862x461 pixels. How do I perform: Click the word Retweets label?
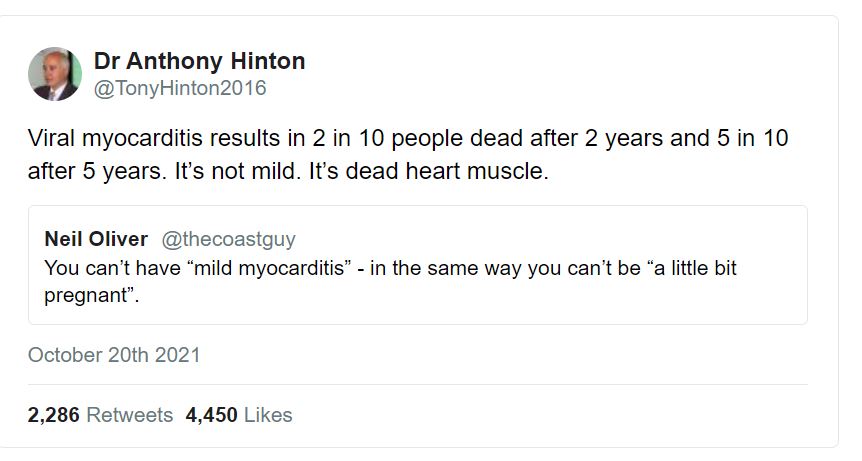click(130, 414)
